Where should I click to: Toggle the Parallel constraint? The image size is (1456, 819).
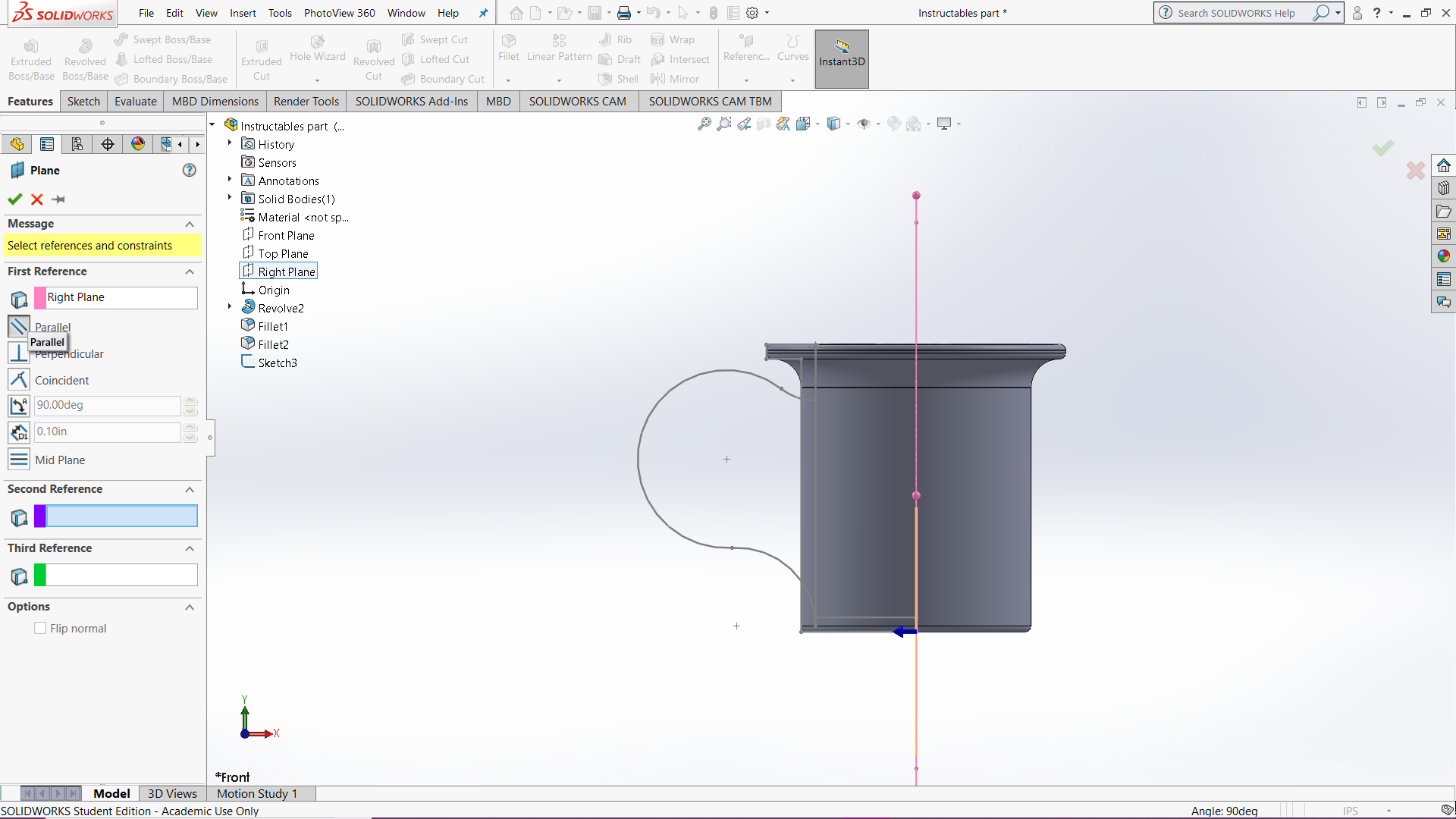click(x=18, y=326)
